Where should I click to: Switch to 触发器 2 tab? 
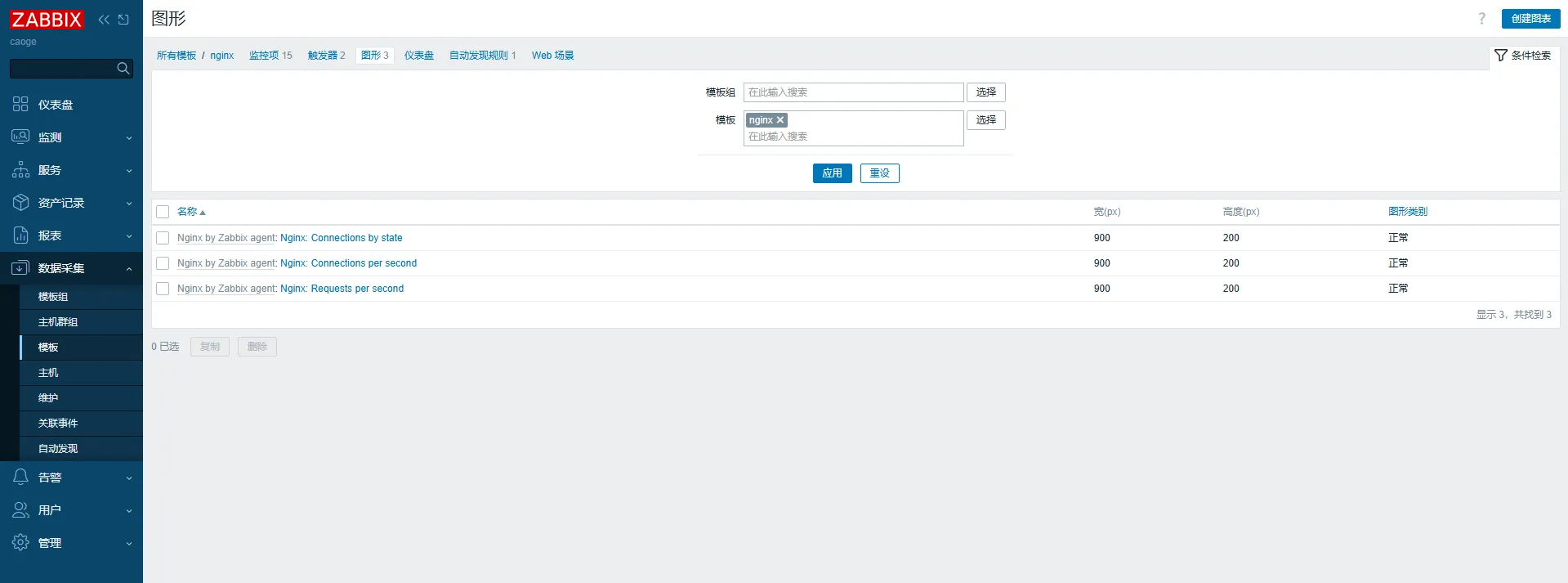click(x=327, y=56)
